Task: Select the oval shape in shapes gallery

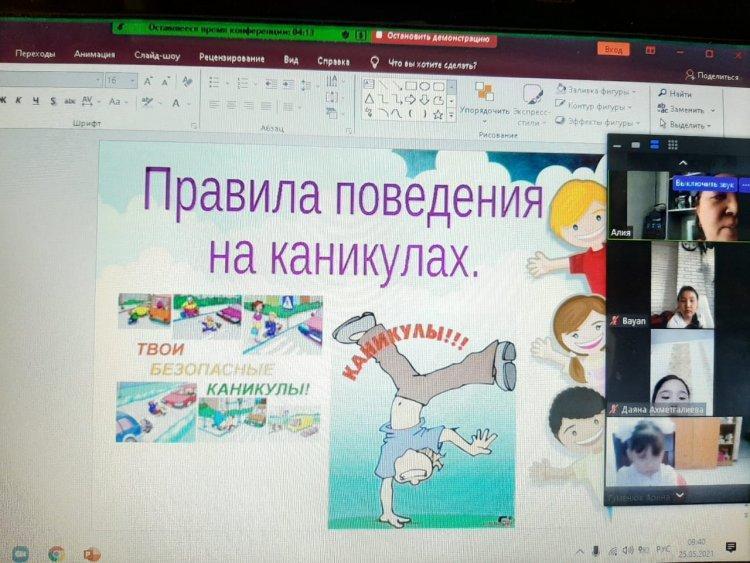Action: (425, 87)
